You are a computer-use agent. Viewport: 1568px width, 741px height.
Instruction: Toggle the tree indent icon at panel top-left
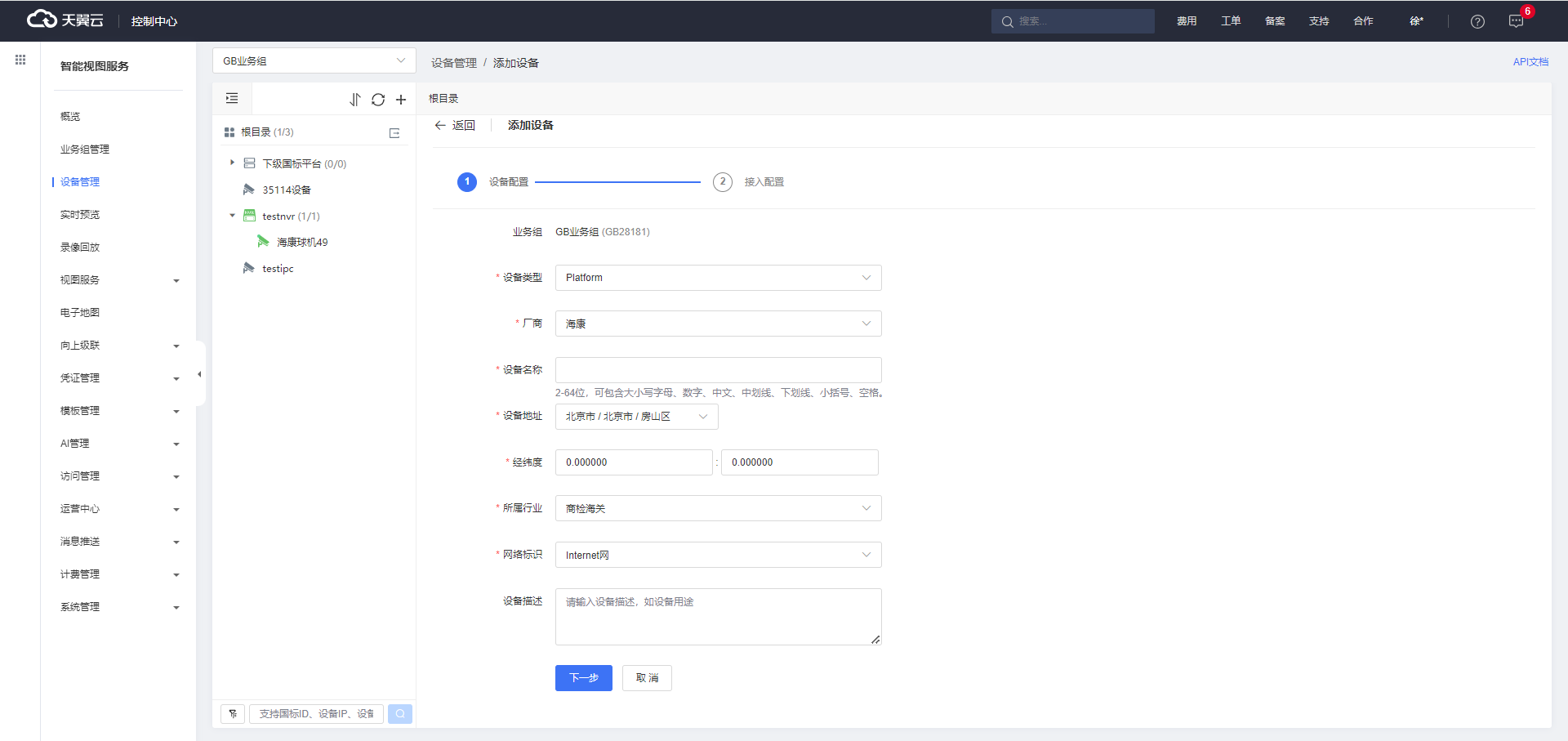pos(232,99)
